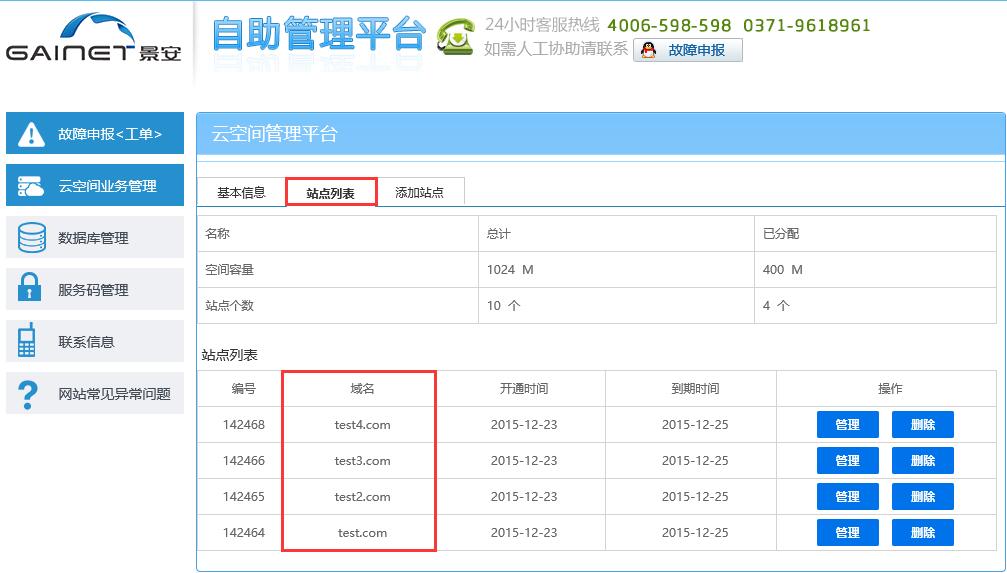Select the database cylinder icon
1007x573 pixels.
(32, 238)
